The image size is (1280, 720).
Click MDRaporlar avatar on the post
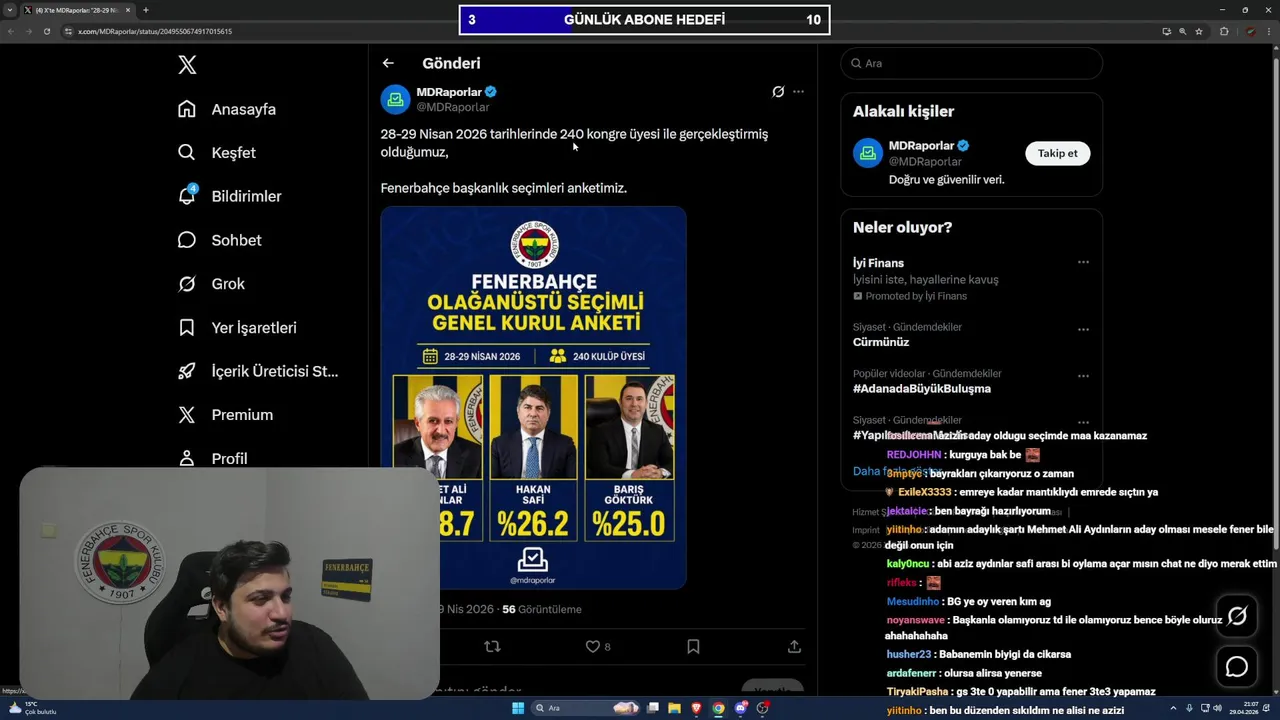coord(396,99)
